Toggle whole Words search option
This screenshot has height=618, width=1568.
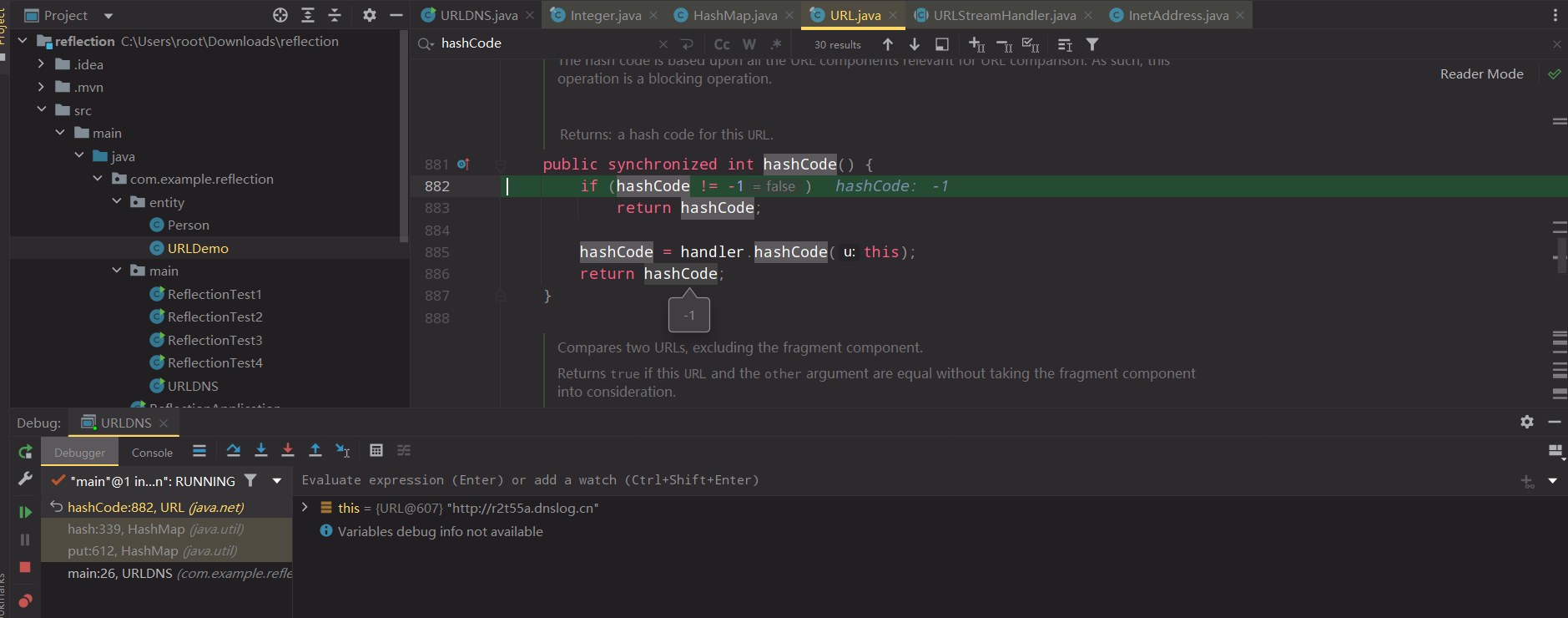749,44
